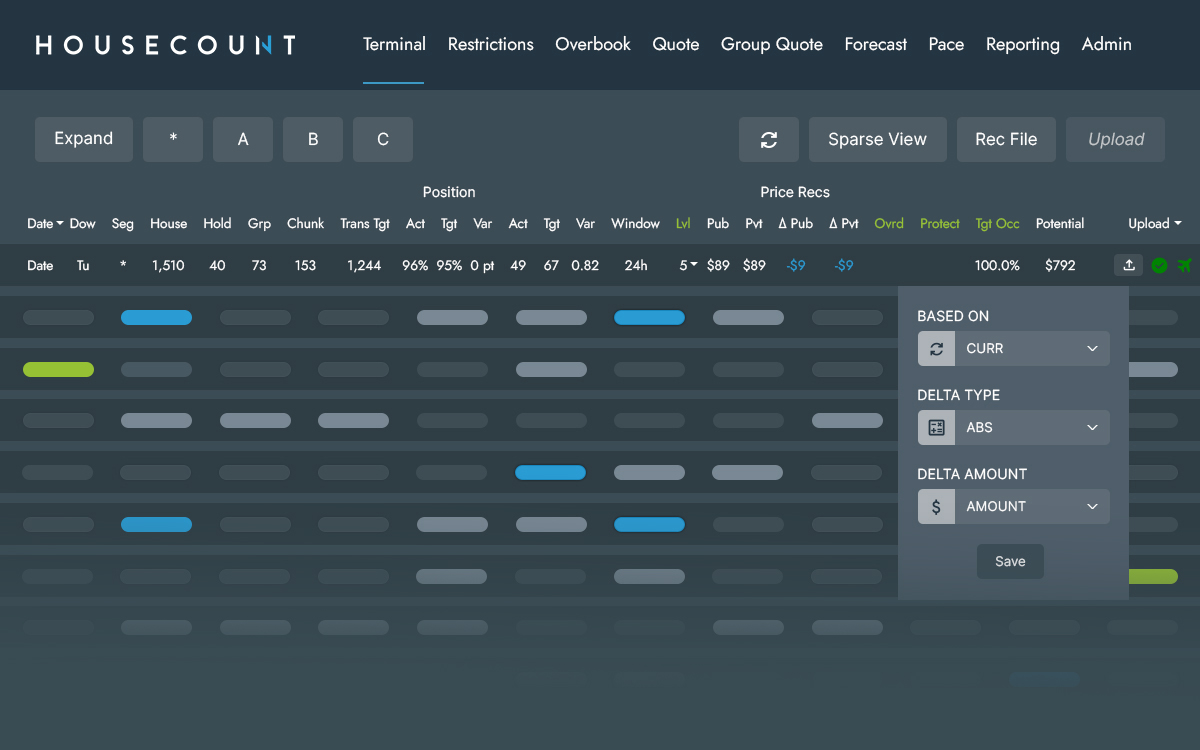
Task: Click the refresh icon beside CURR
Action: pyautogui.click(x=936, y=349)
